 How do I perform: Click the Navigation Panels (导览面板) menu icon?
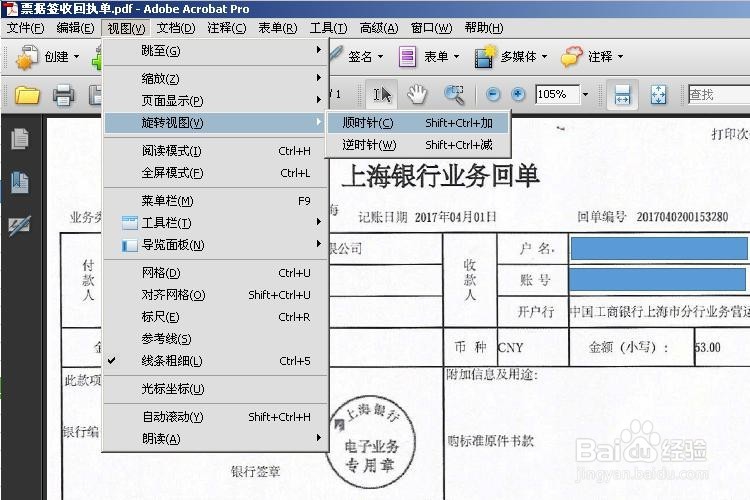[x=130, y=245]
